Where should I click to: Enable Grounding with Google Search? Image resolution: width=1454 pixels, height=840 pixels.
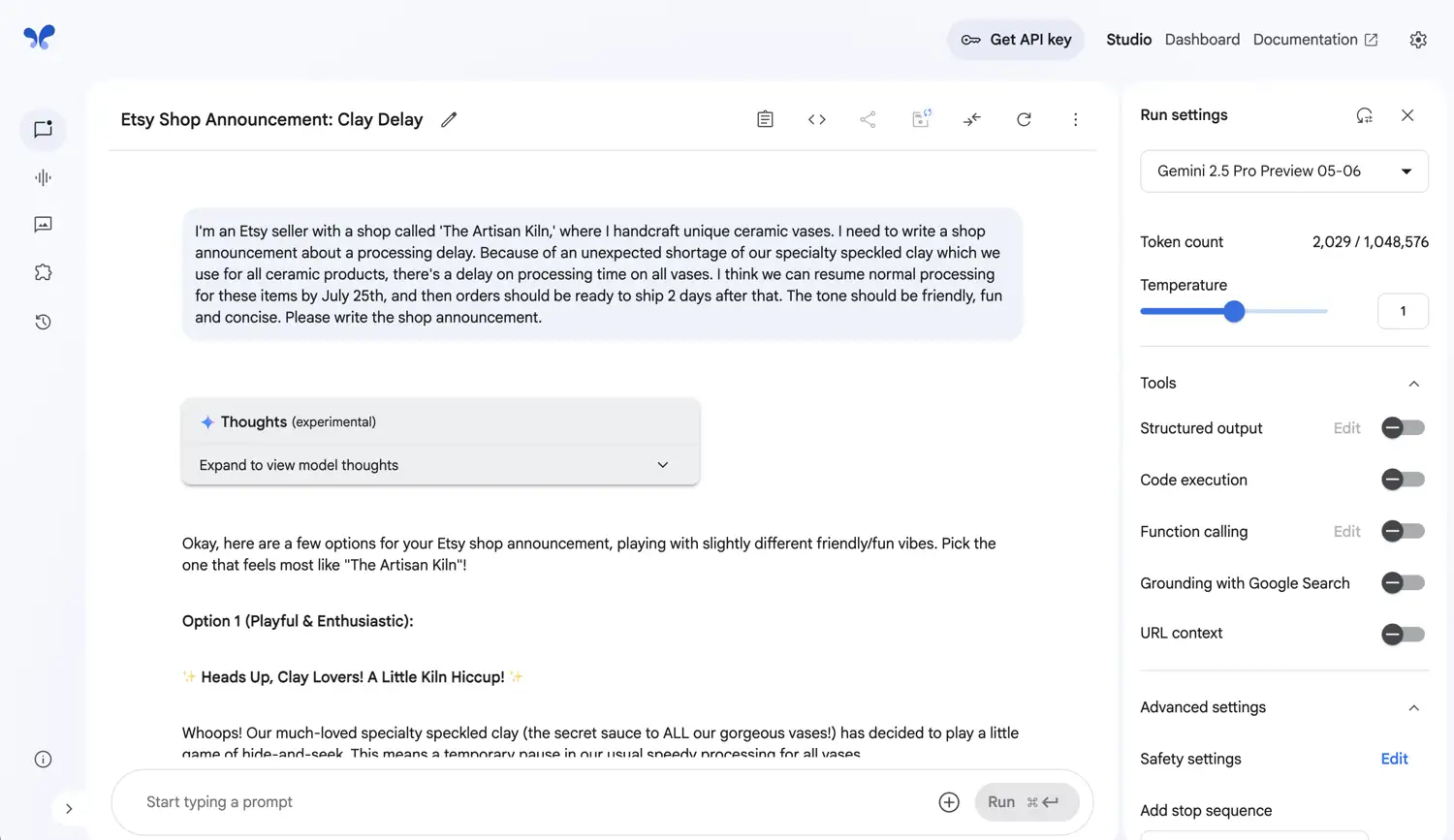click(1403, 583)
